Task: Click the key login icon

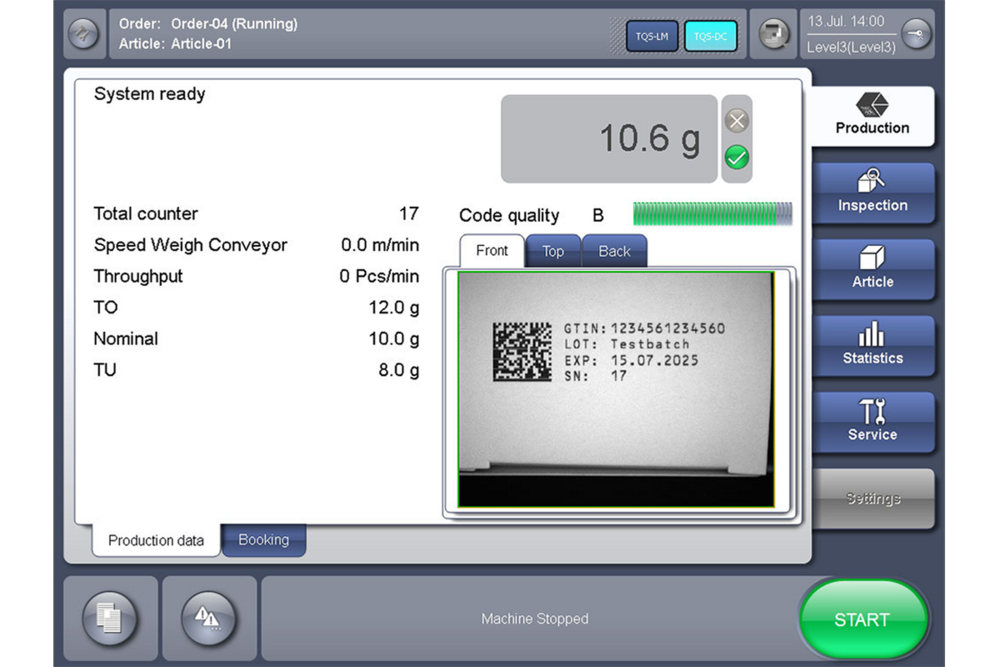Action: [x=916, y=34]
